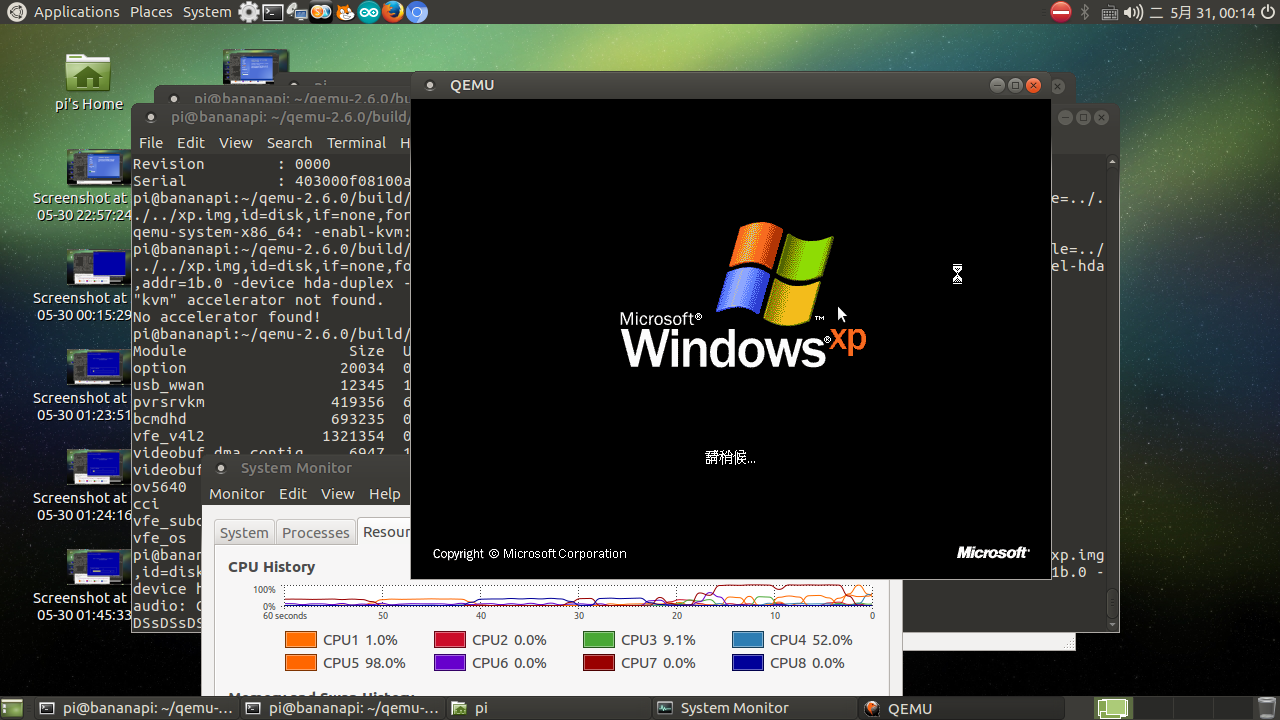The width and height of the screenshot is (1280, 720).
Task: Launch the Terminal icon in top panel
Action: point(273,12)
